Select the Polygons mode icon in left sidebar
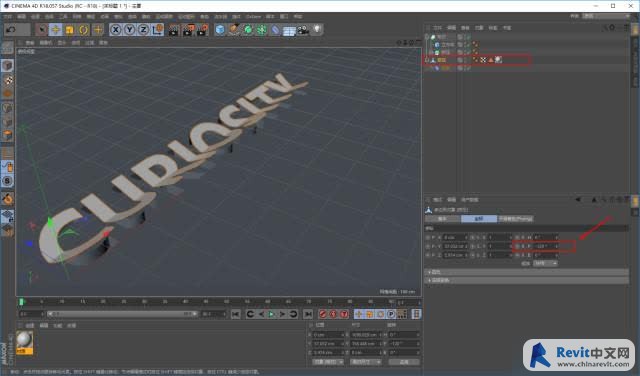This screenshot has width=640, height=376. [7, 135]
